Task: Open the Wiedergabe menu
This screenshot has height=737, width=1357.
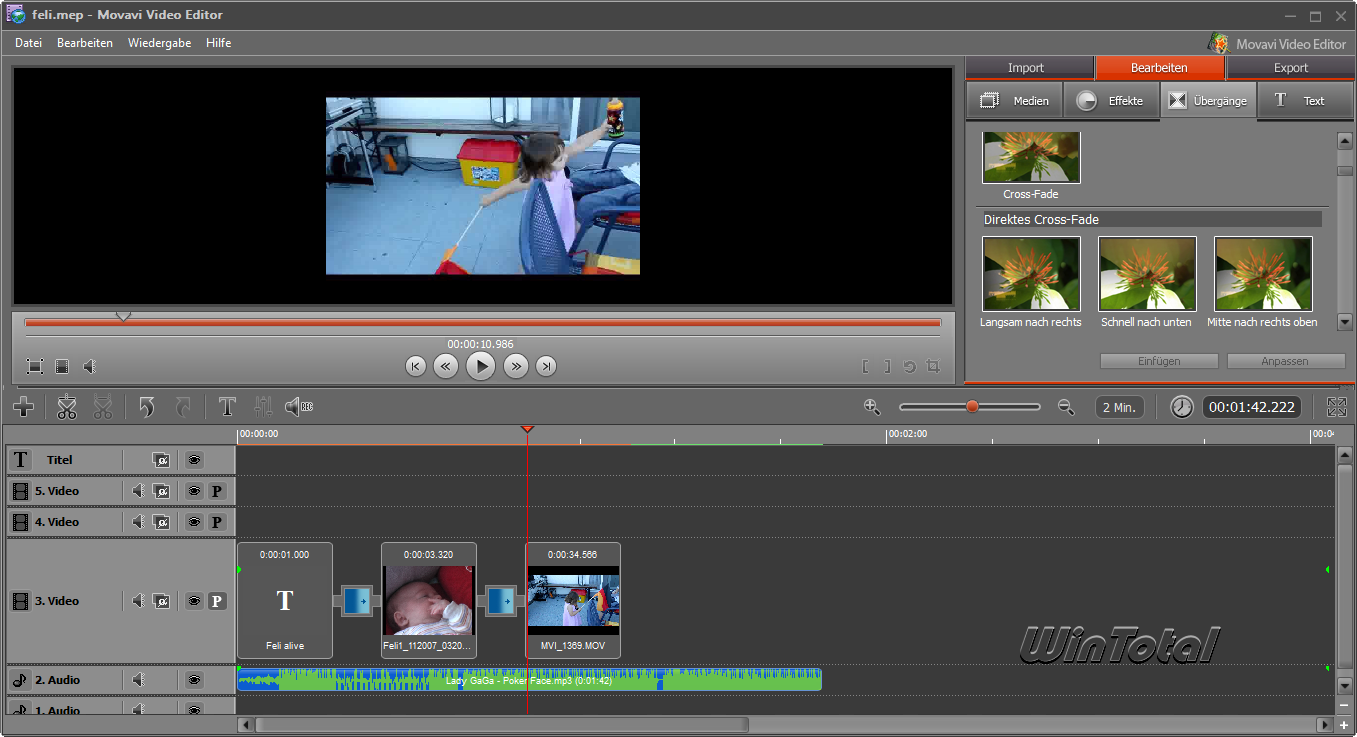Action: (159, 43)
